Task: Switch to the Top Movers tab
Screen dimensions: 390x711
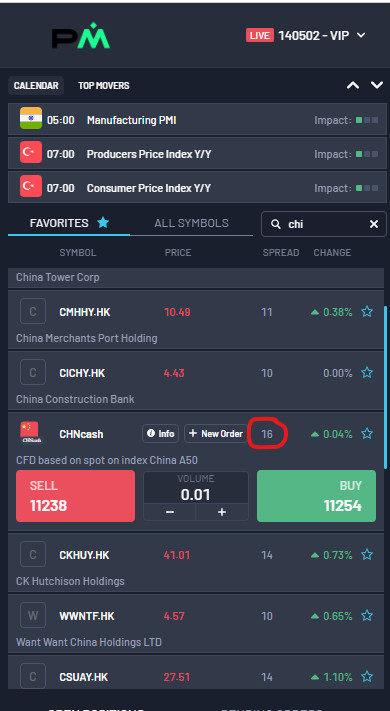Action: coord(104,85)
